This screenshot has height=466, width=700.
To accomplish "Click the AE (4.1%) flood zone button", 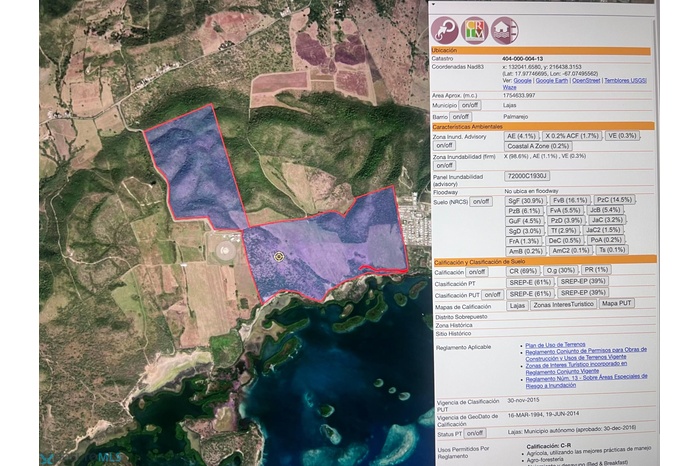I will [521, 135].
